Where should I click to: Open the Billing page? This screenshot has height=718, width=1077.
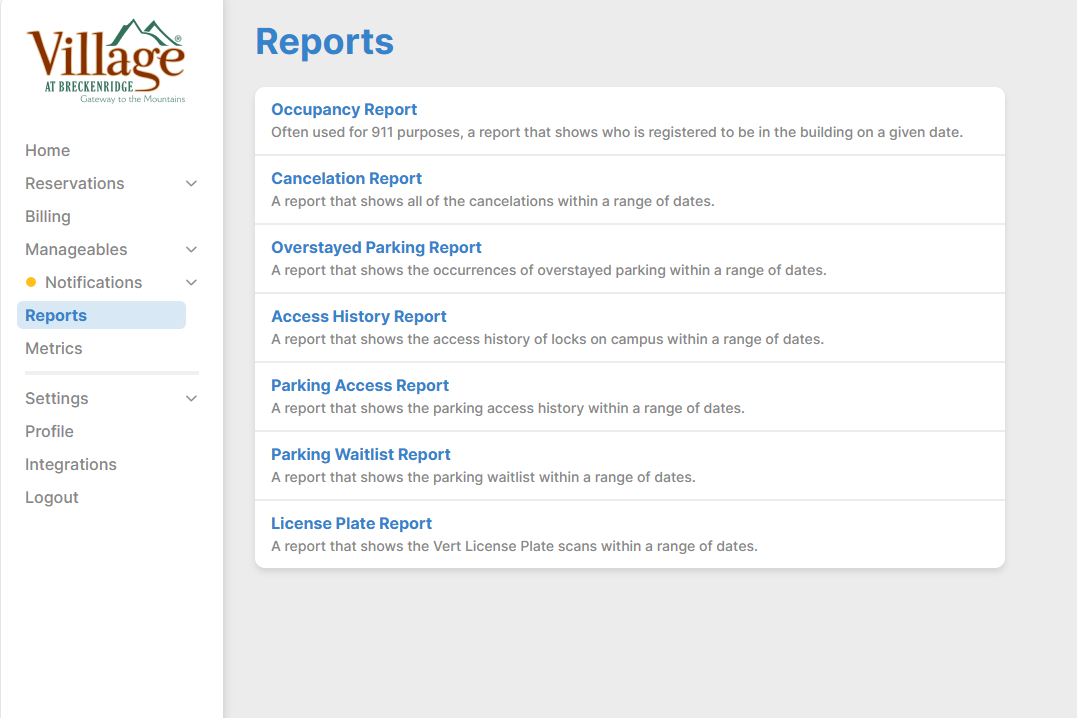[x=48, y=217]
